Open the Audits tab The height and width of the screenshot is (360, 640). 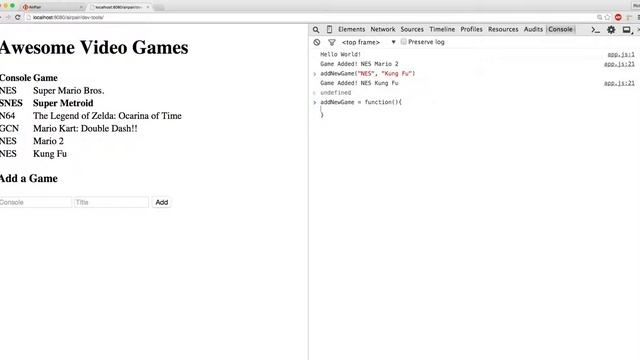[x=533, y=29]
